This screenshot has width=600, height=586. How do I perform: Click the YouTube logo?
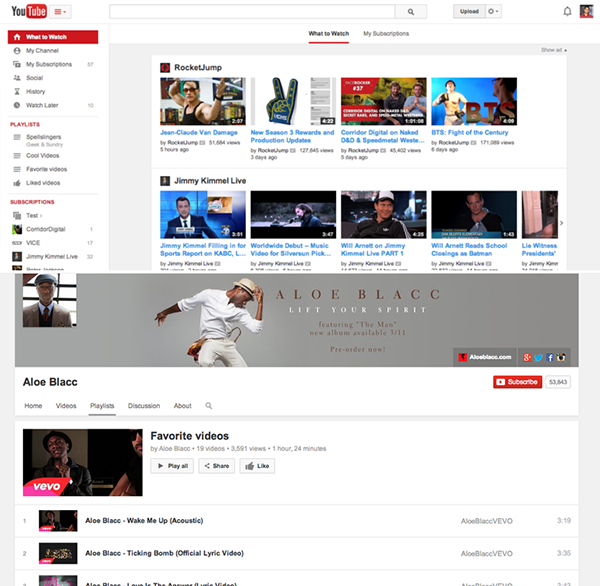pyautogui.click(x=29, y=11)
